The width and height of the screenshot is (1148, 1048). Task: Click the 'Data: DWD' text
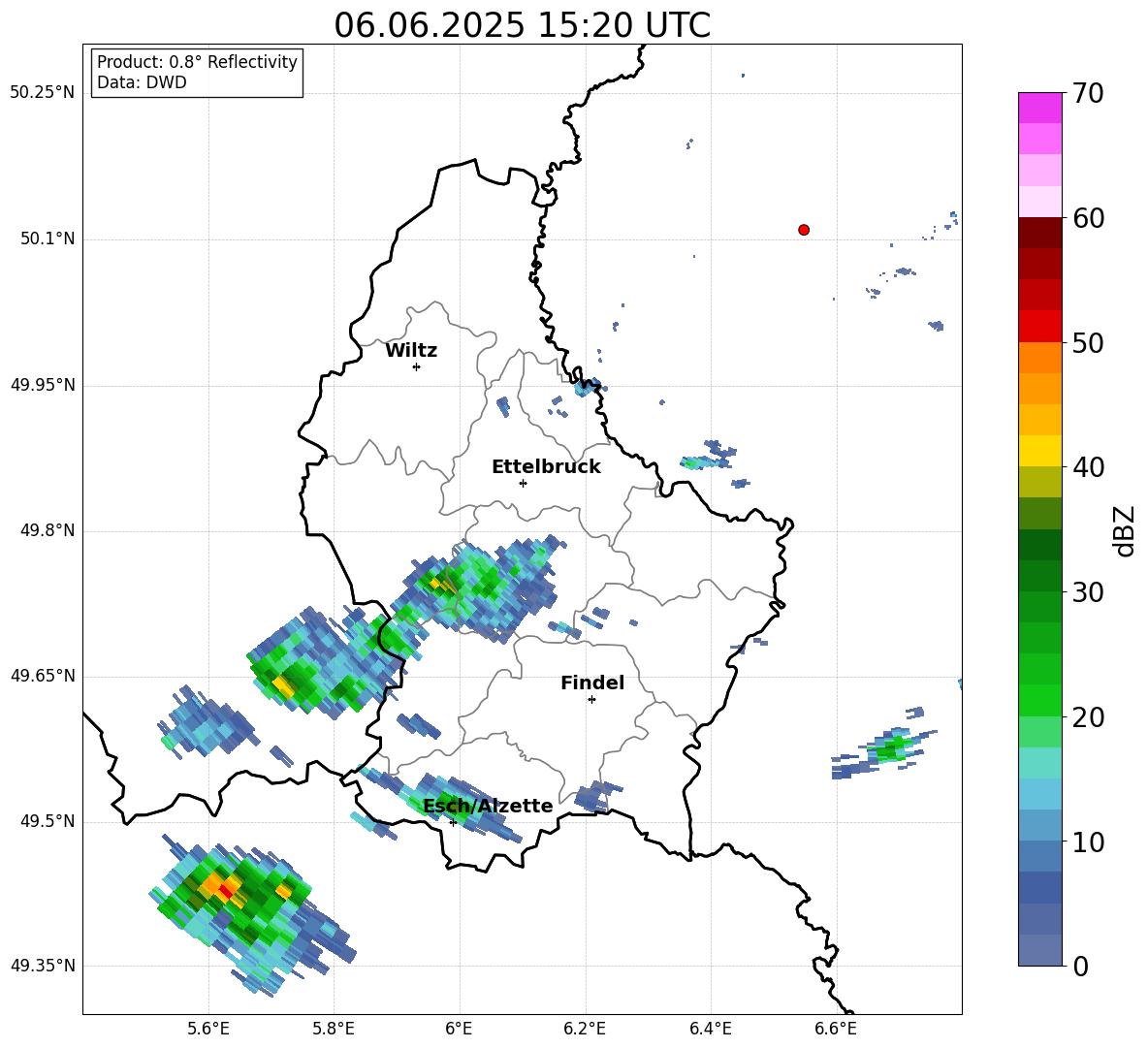pyautogui.click(x=142, y=82)
